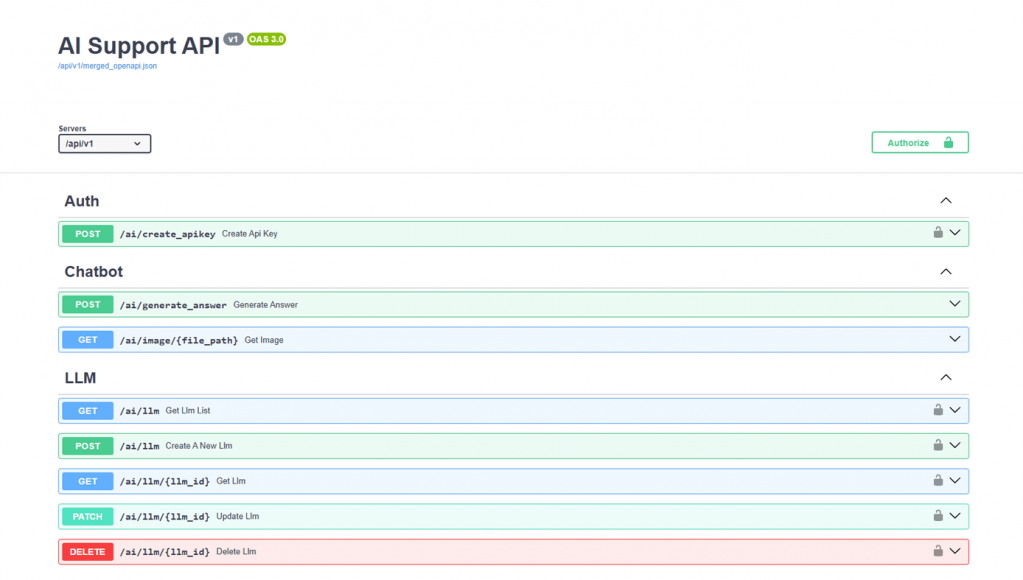
Task: Collapse the Auth section
Action: point(946,201)
